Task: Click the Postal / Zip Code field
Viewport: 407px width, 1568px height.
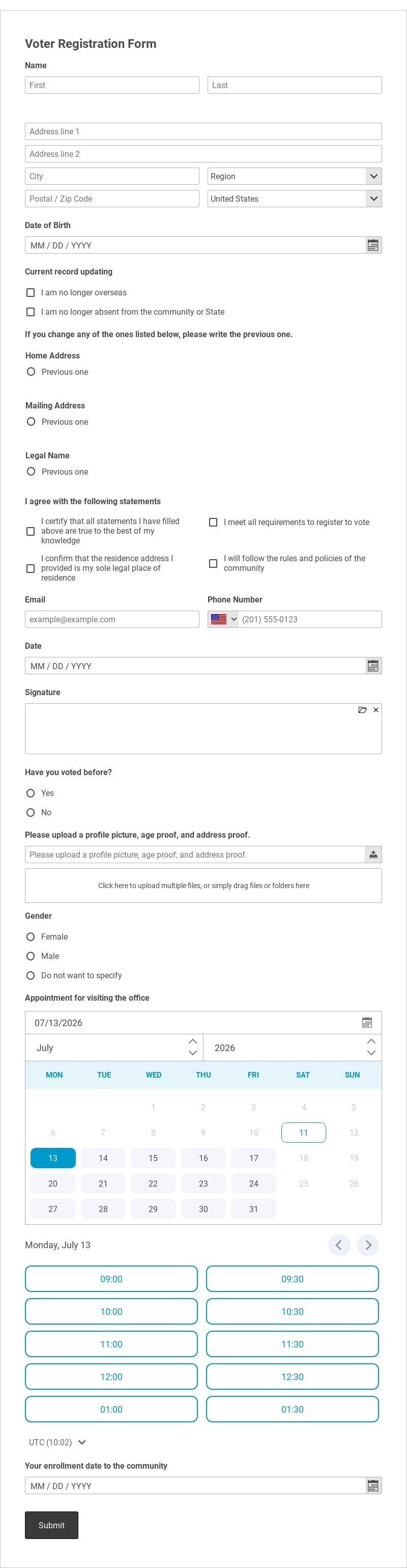Action: click(x=112, y=199)
